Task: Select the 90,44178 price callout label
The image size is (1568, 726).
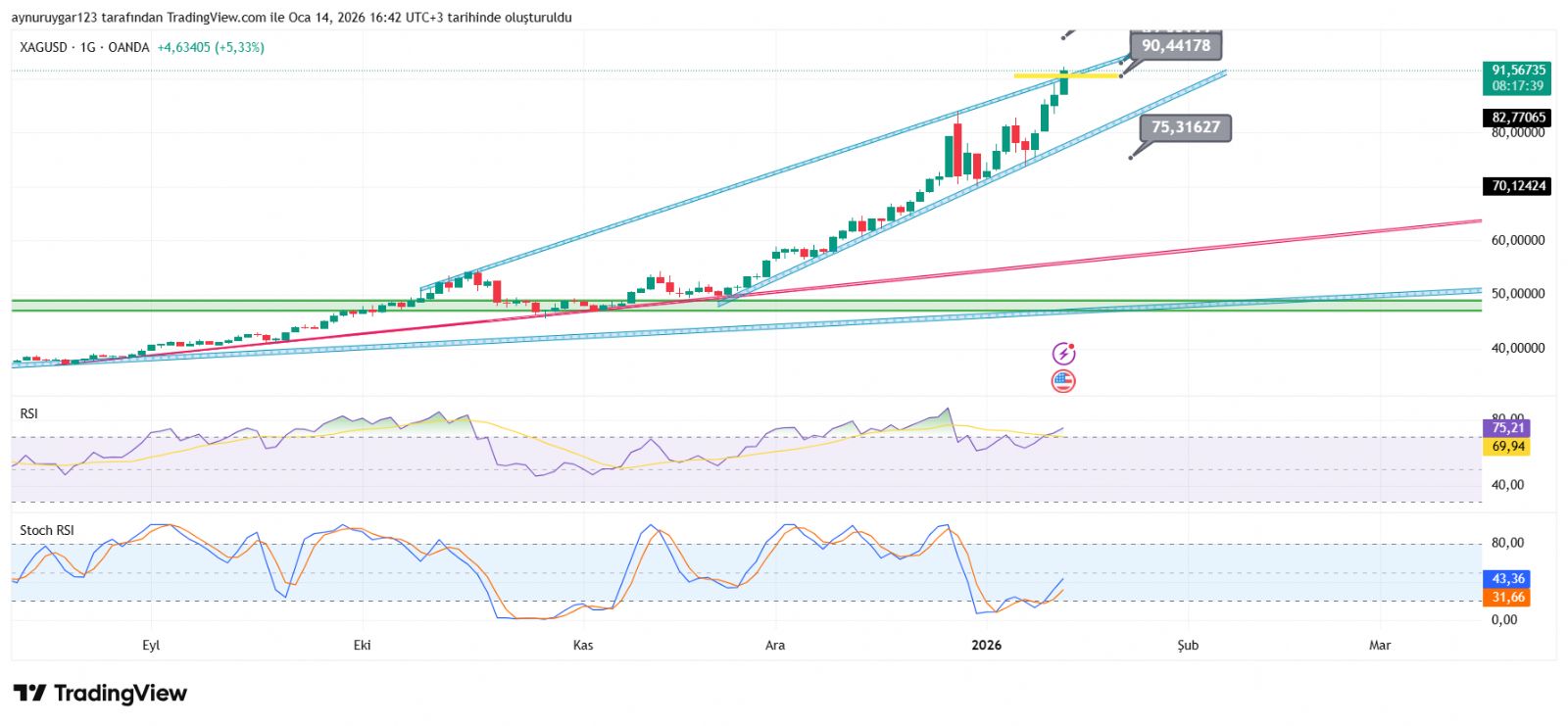Action: 1175,46
